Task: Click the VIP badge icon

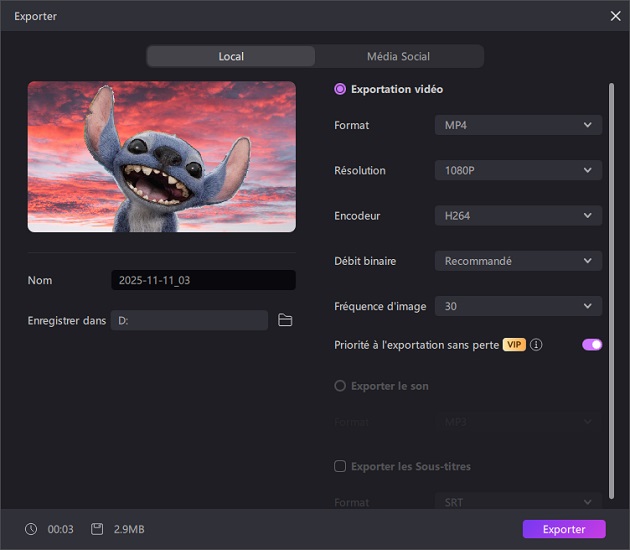Action: [x=514, y=345]
